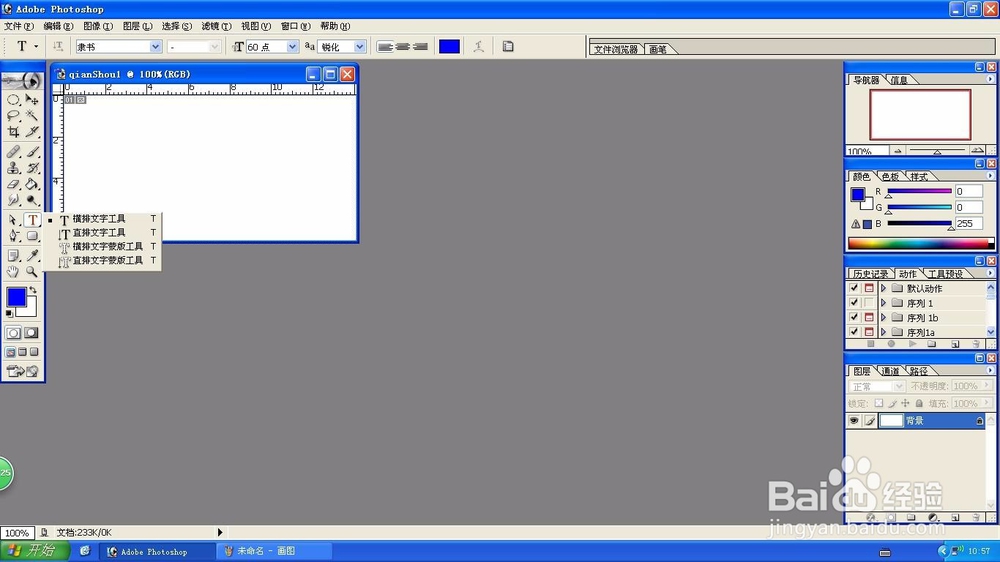Toggle checkbox for 序列 1 action set
The height and width of the screenshot is (562, 1000).
coord(854,303)
